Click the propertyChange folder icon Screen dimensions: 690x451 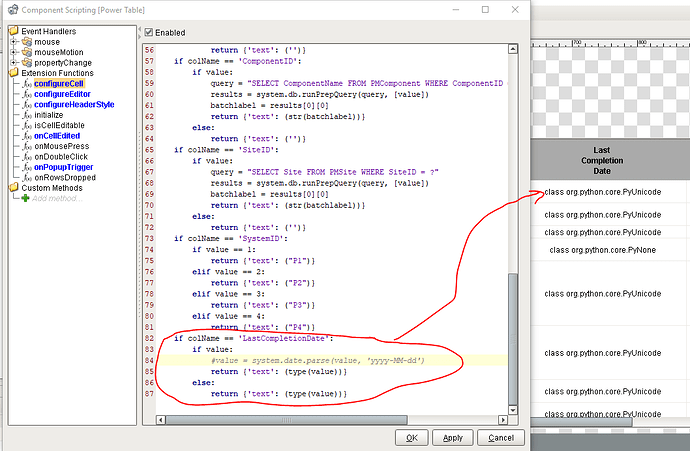(27, 62)
